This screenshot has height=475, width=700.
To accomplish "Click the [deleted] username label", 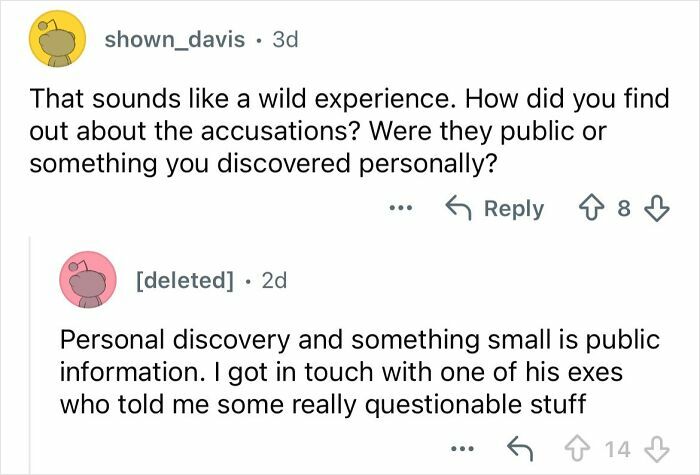I will (183, 280).
